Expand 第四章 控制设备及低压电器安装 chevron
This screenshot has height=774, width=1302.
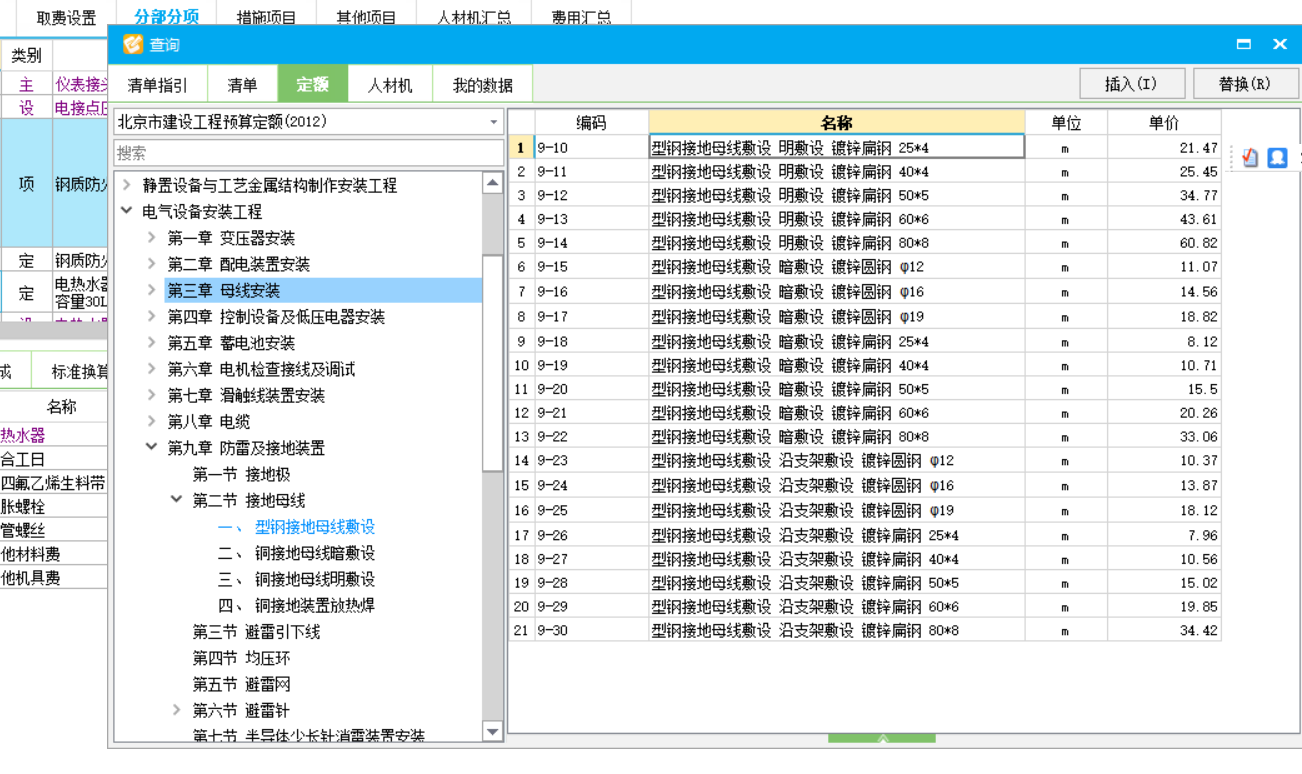pos(152,316)
